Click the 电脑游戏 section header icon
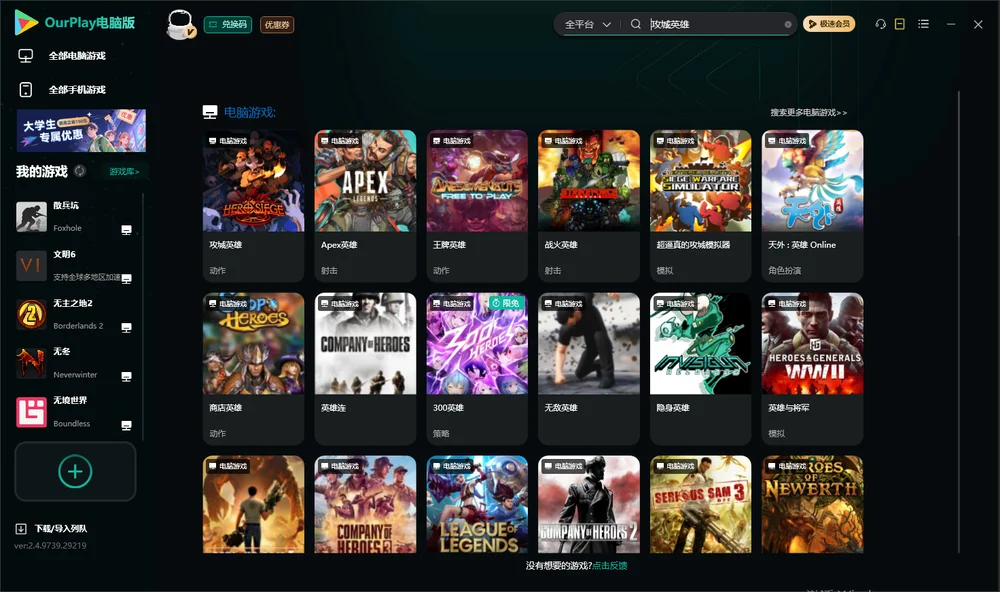This screenshot has width=1000, height=592. coord(210,112)
